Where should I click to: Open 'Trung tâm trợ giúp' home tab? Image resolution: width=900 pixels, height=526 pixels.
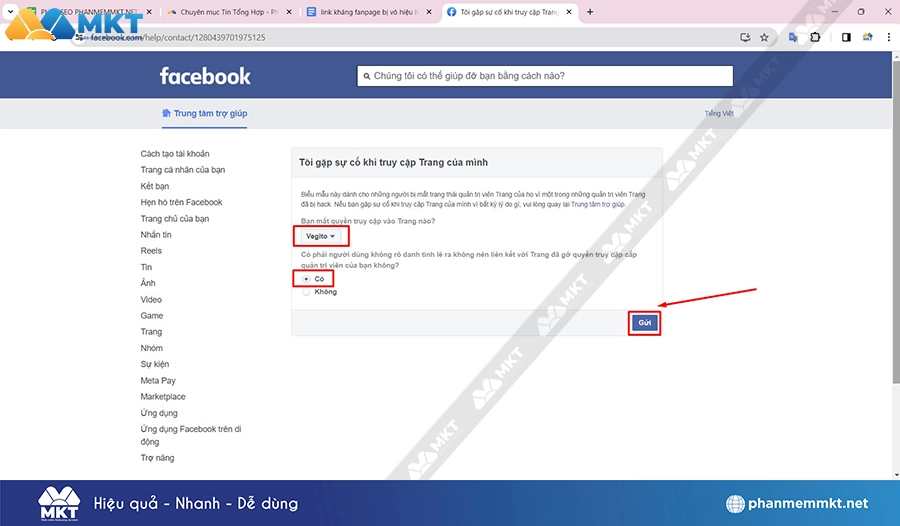point(205,113)
